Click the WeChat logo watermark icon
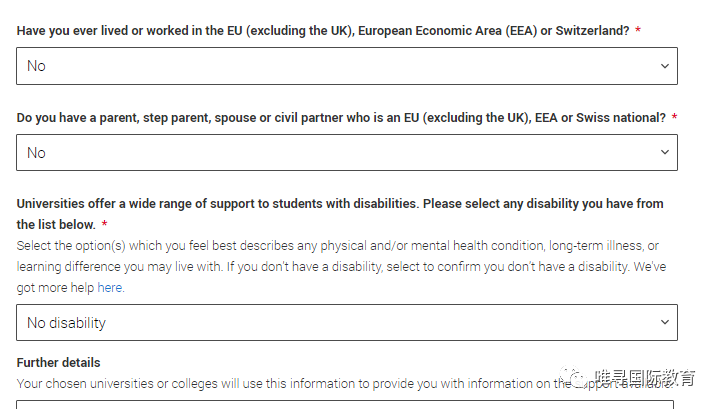 click(573, 379)
